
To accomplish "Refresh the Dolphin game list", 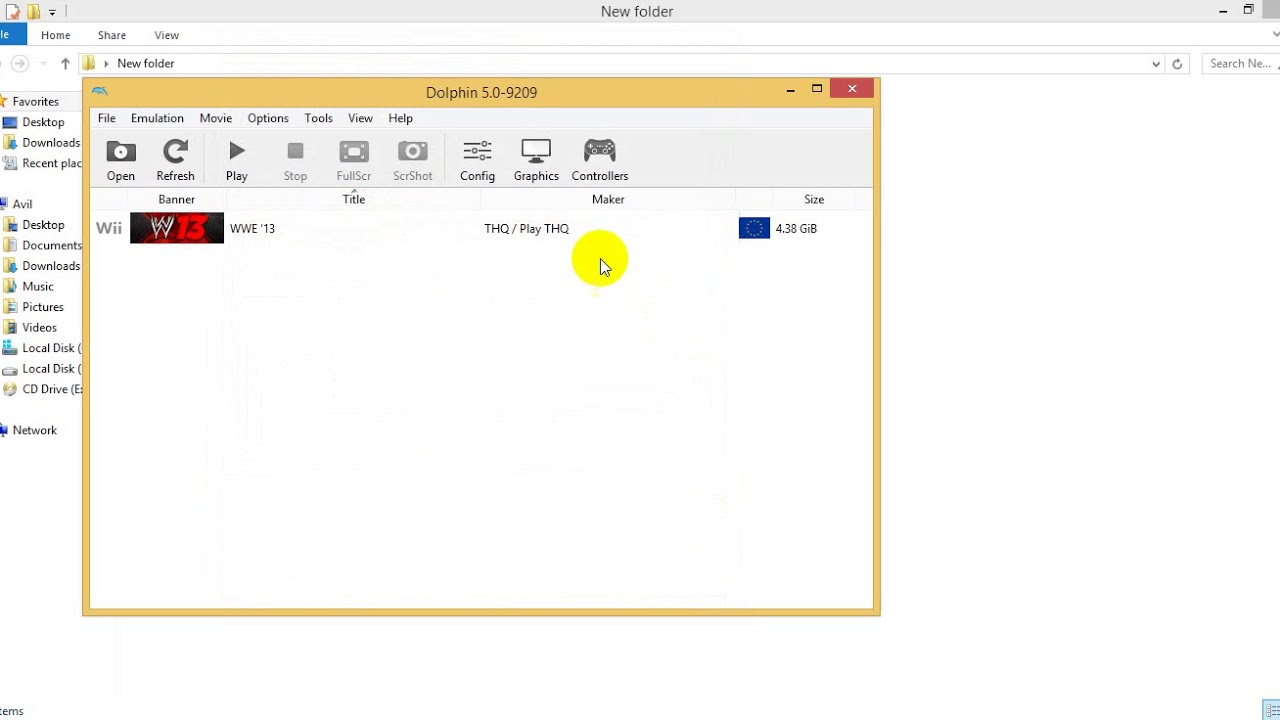I will click(175, 160).
